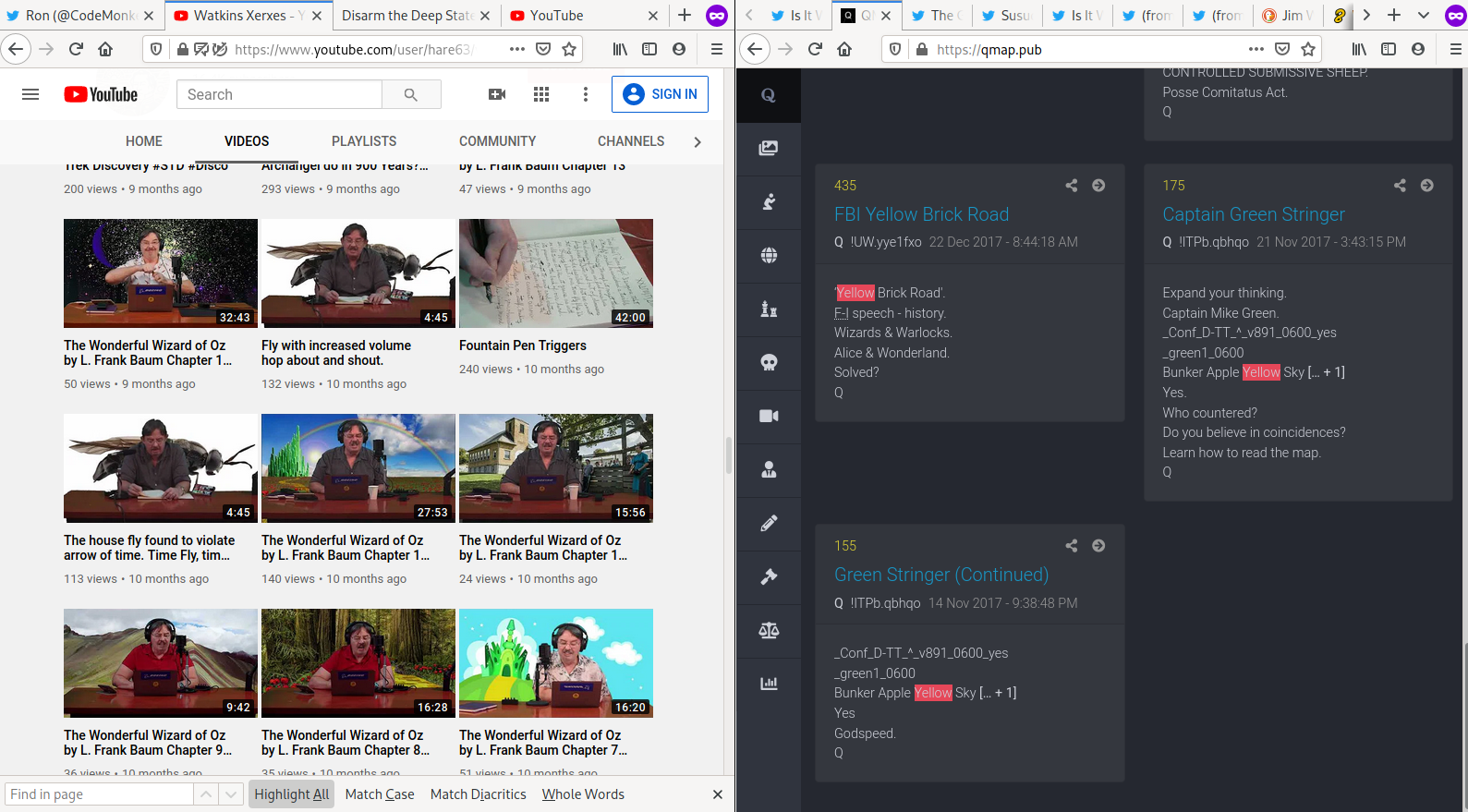Image resolution: width=1468 pixels, height=812 pixels.
Task: Open the scales of justice sidebar icon
Action: pos(769,630)
